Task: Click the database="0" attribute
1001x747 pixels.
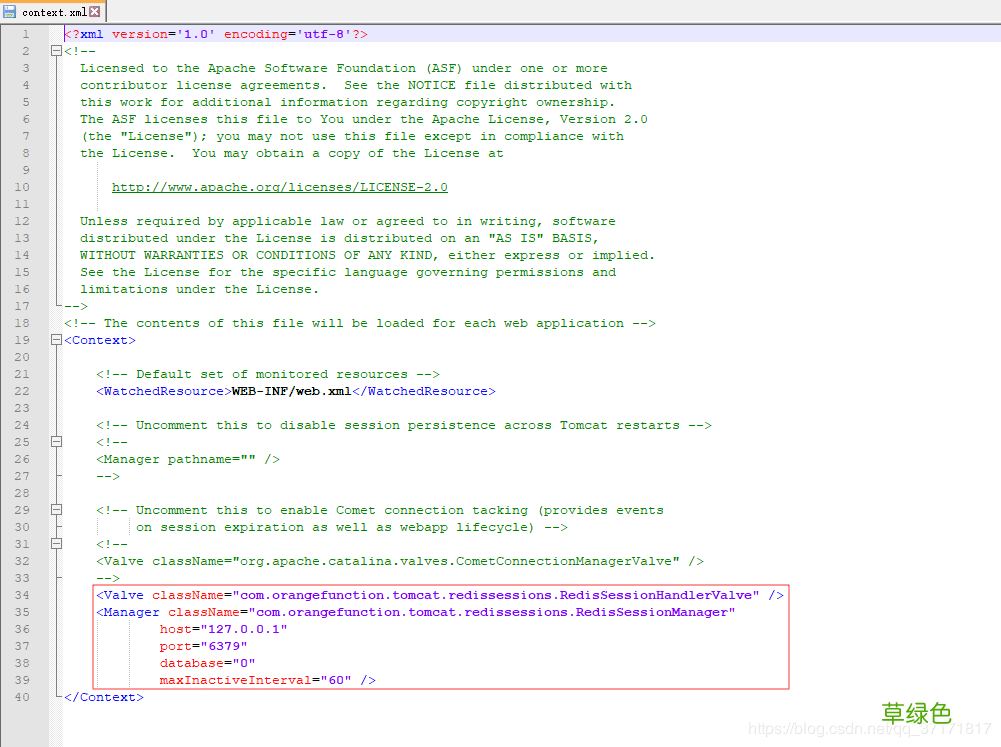Action: (x=207, y=663)
